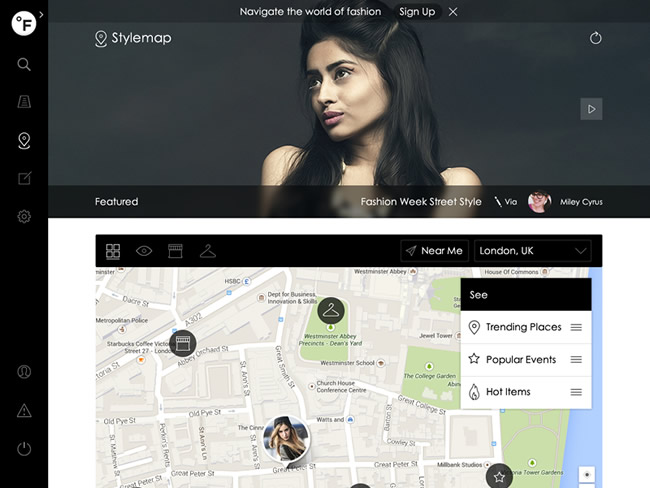Screen dimensions: 650x488
Task: Click the Via pen icon
Action: [498, 202]
